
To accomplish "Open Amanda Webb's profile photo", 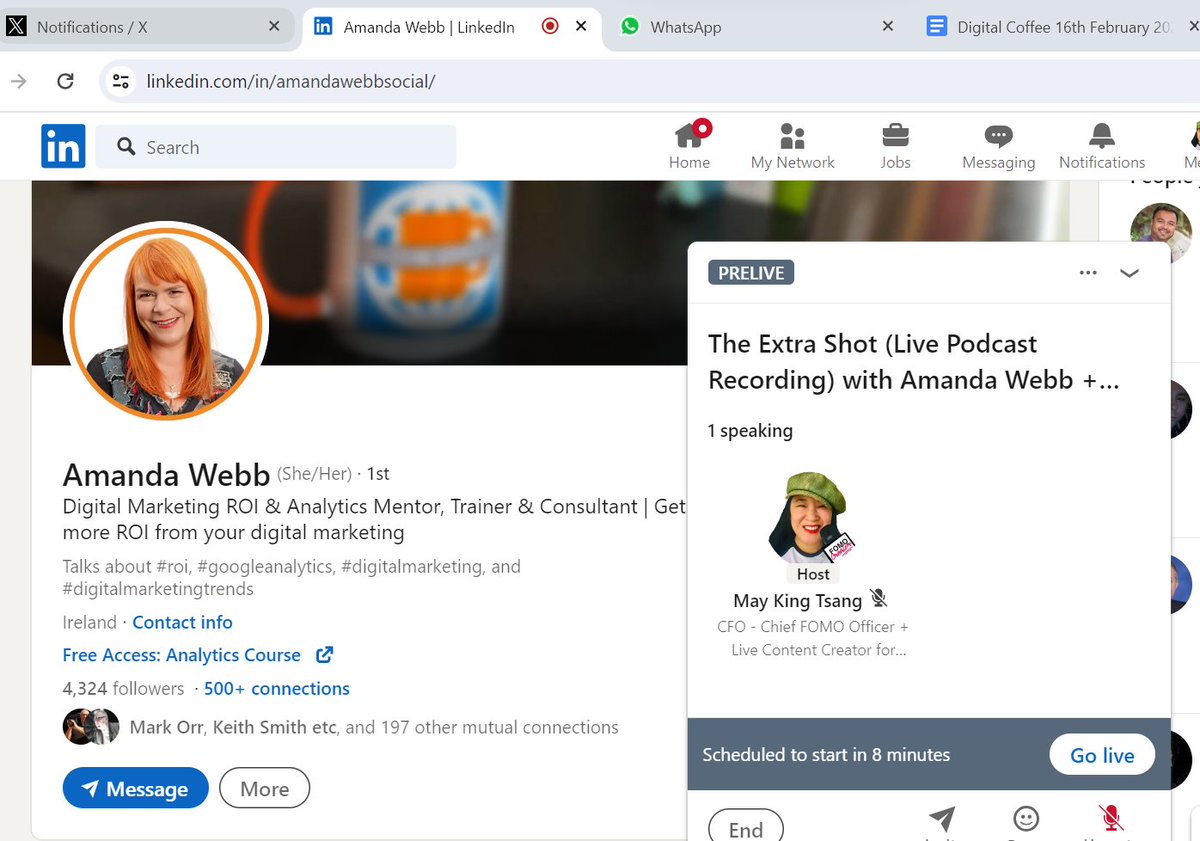I will pos(166,324).
